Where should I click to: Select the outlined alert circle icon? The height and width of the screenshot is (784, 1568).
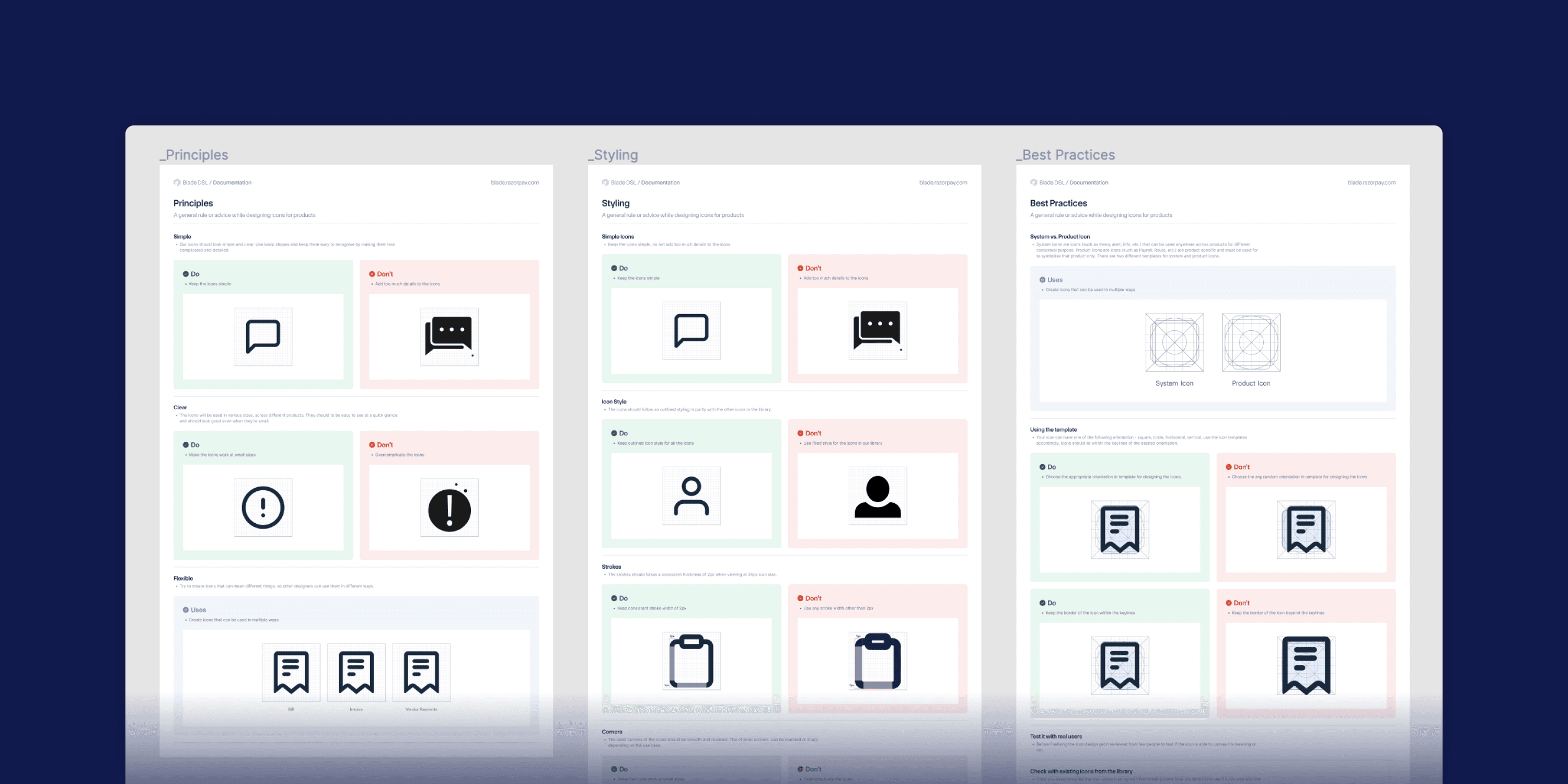click(263, 507)
